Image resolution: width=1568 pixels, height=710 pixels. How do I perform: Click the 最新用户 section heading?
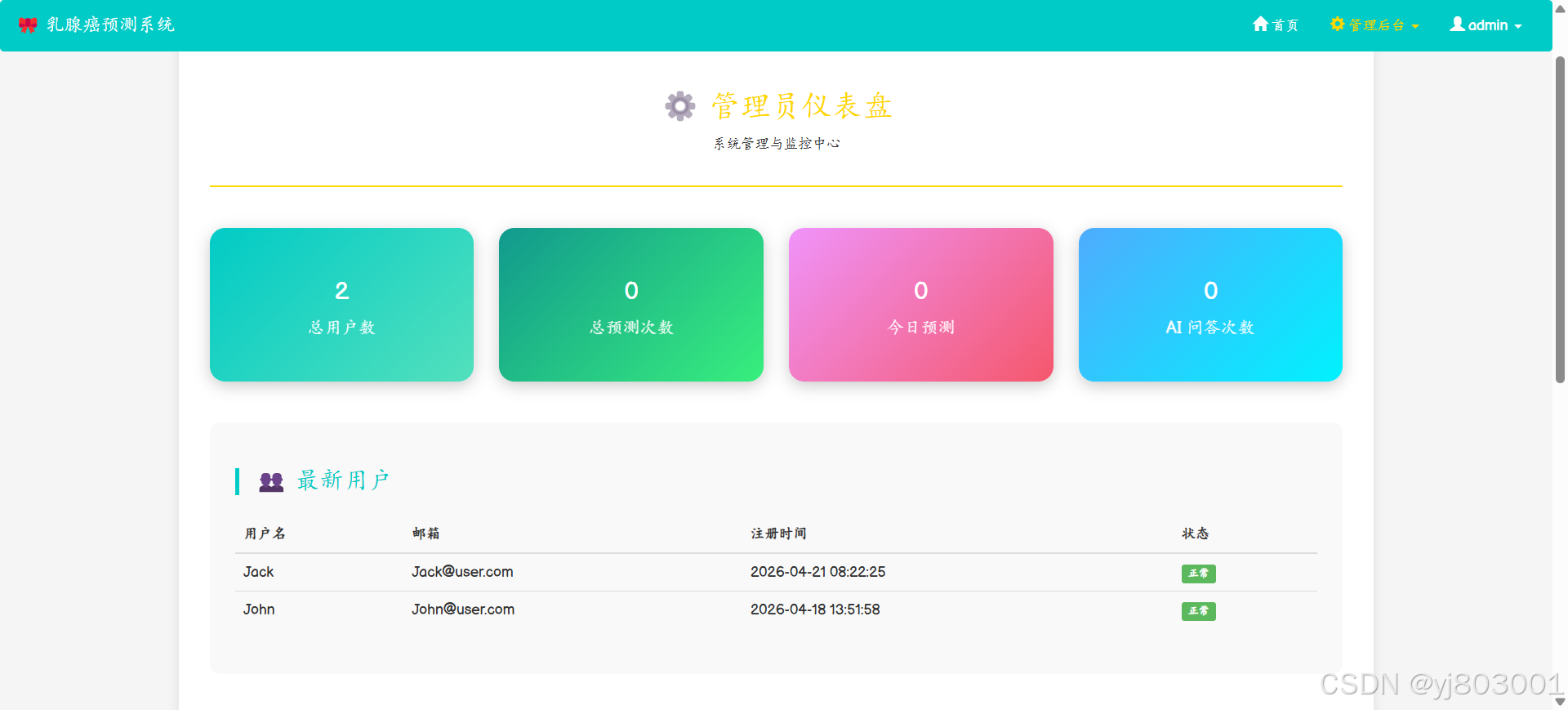[x=343, y=480]
